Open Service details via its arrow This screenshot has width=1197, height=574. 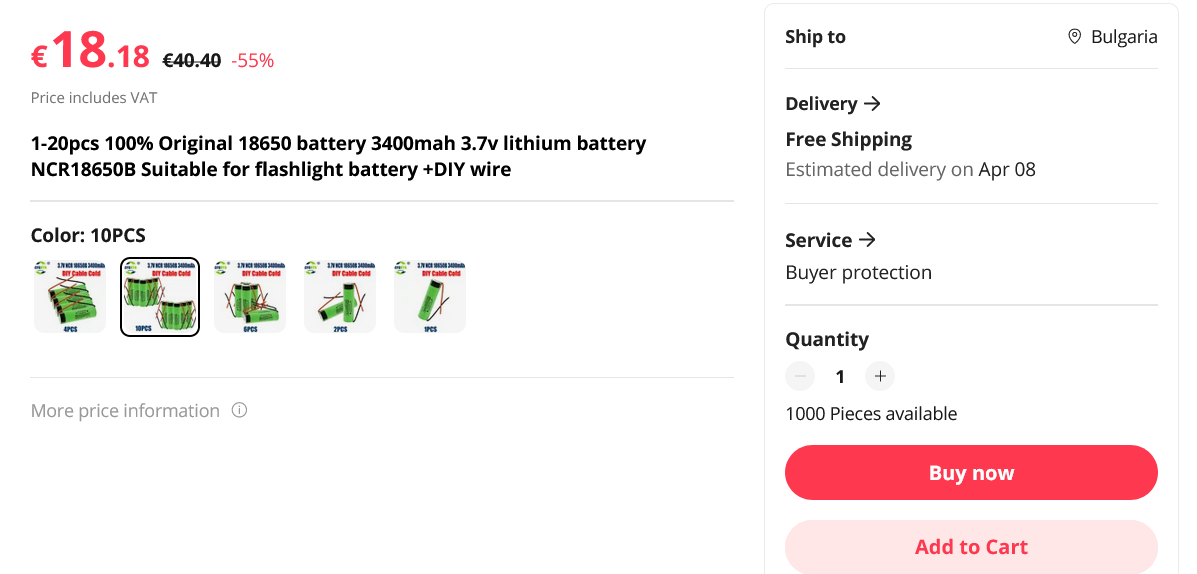pyautogui.click(x=867, y=240)
